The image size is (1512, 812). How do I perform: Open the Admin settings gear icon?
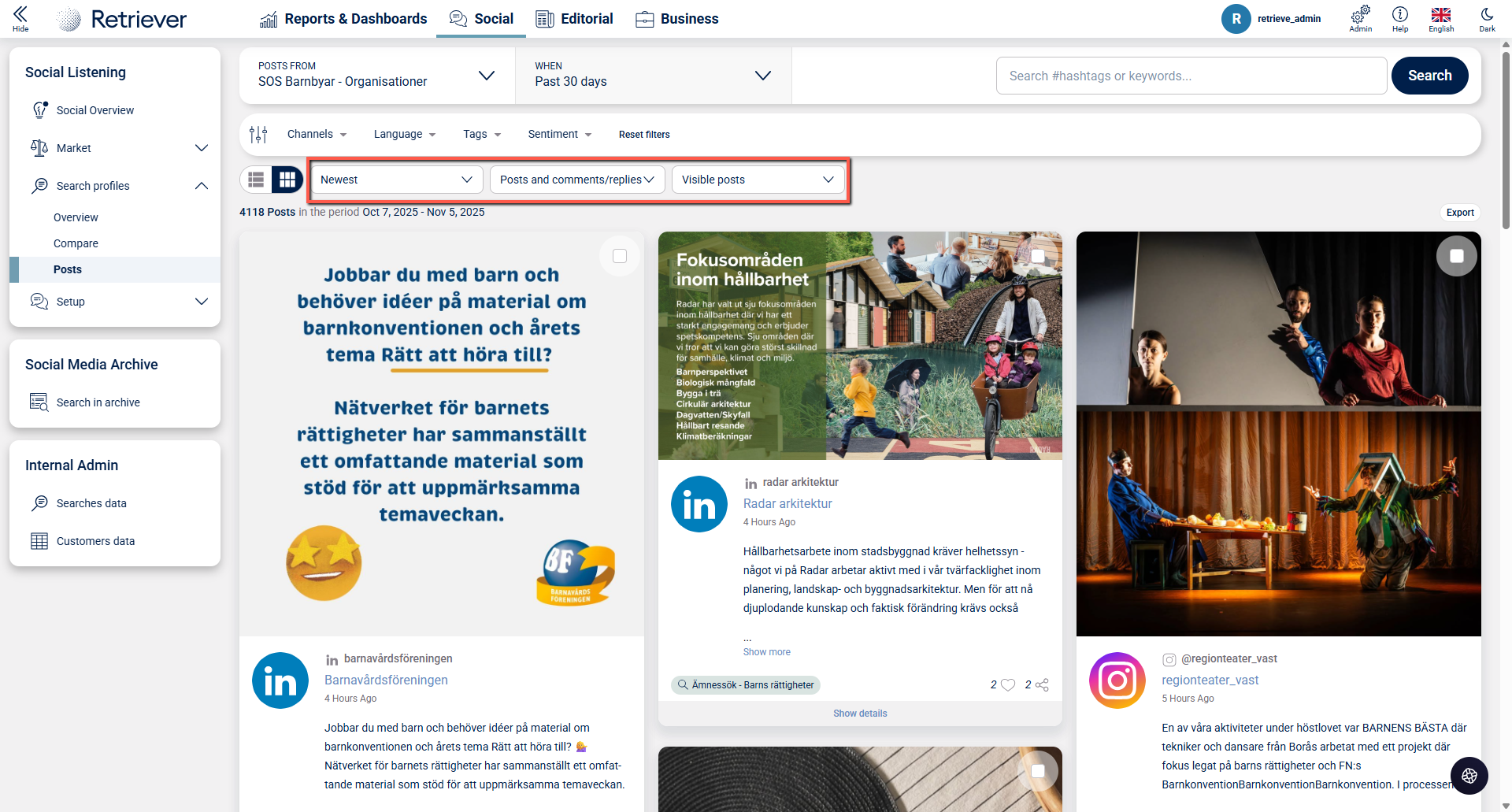[1360, 14]
